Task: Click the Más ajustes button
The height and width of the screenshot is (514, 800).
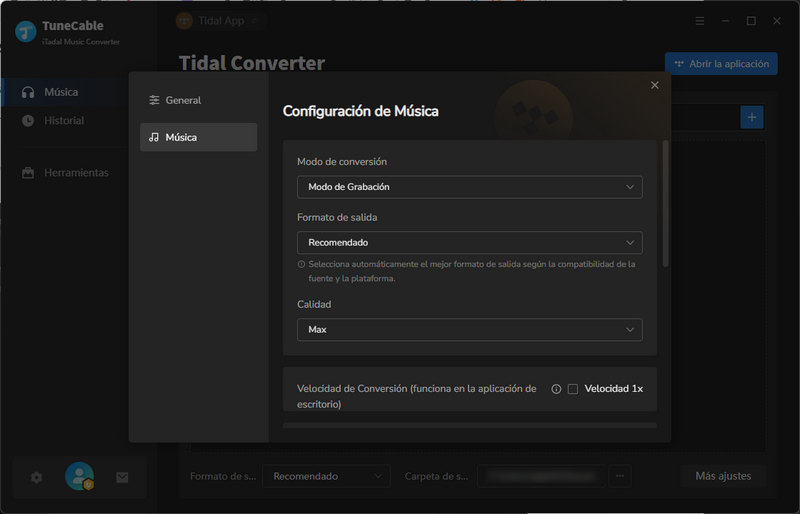Action: coord(723,476)
